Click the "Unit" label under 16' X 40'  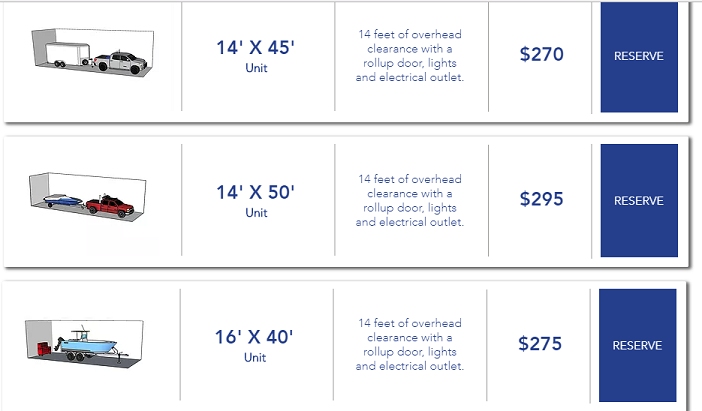click(256, 358)
